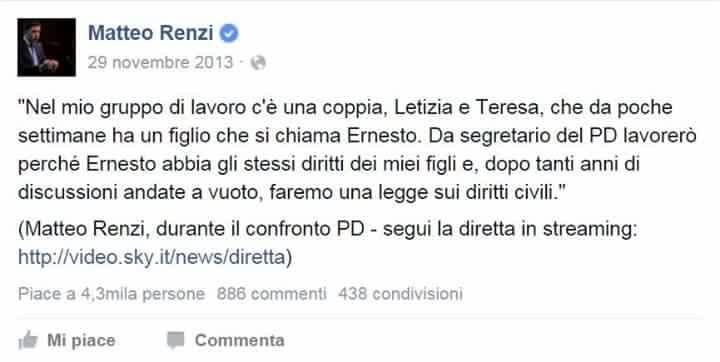Click the blue verified badge beside Matteo Renzi
The width and height of the screenshot is (720, 362).
229,34
